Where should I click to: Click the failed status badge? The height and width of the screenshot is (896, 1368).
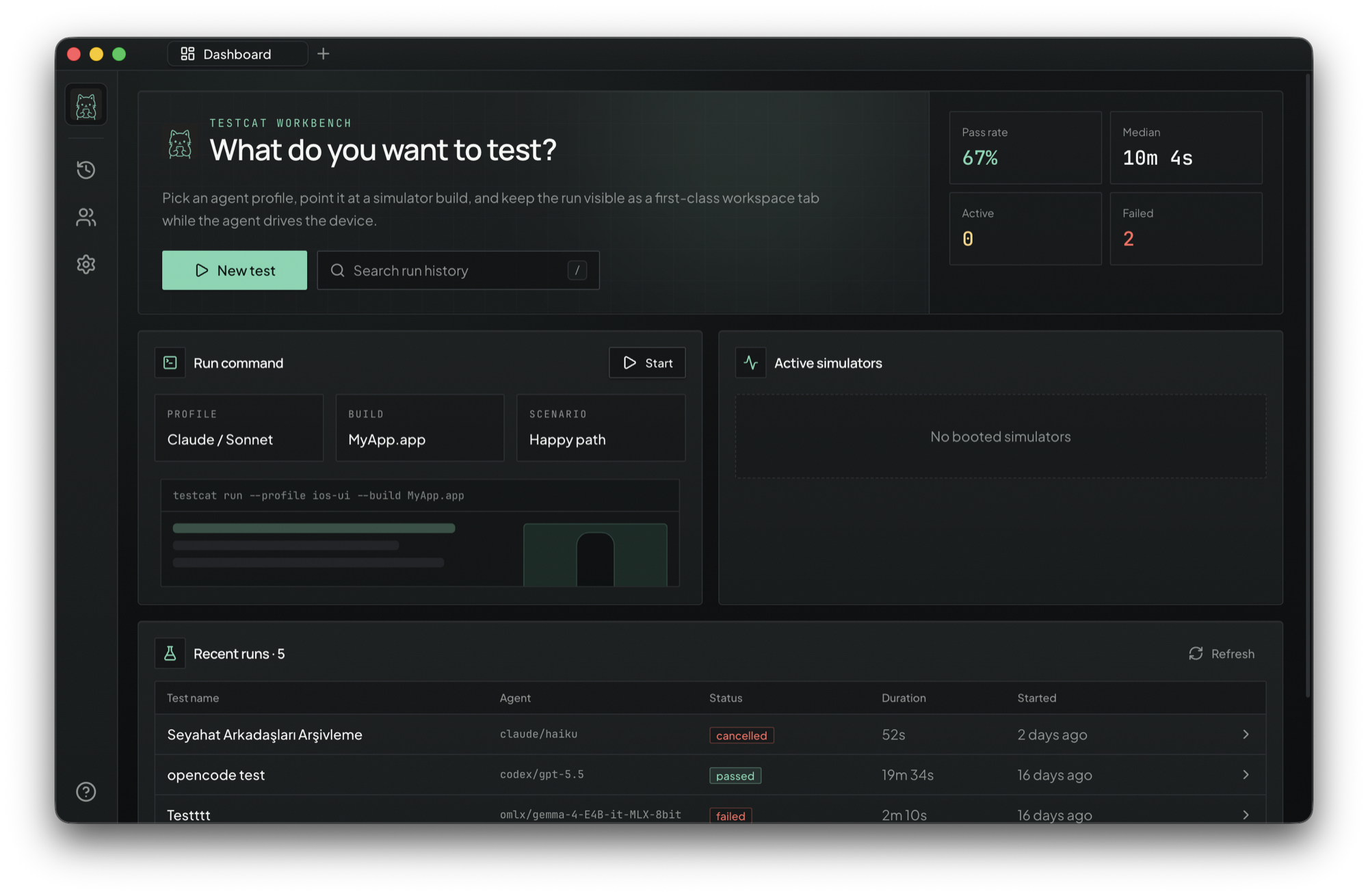[731, 815]
